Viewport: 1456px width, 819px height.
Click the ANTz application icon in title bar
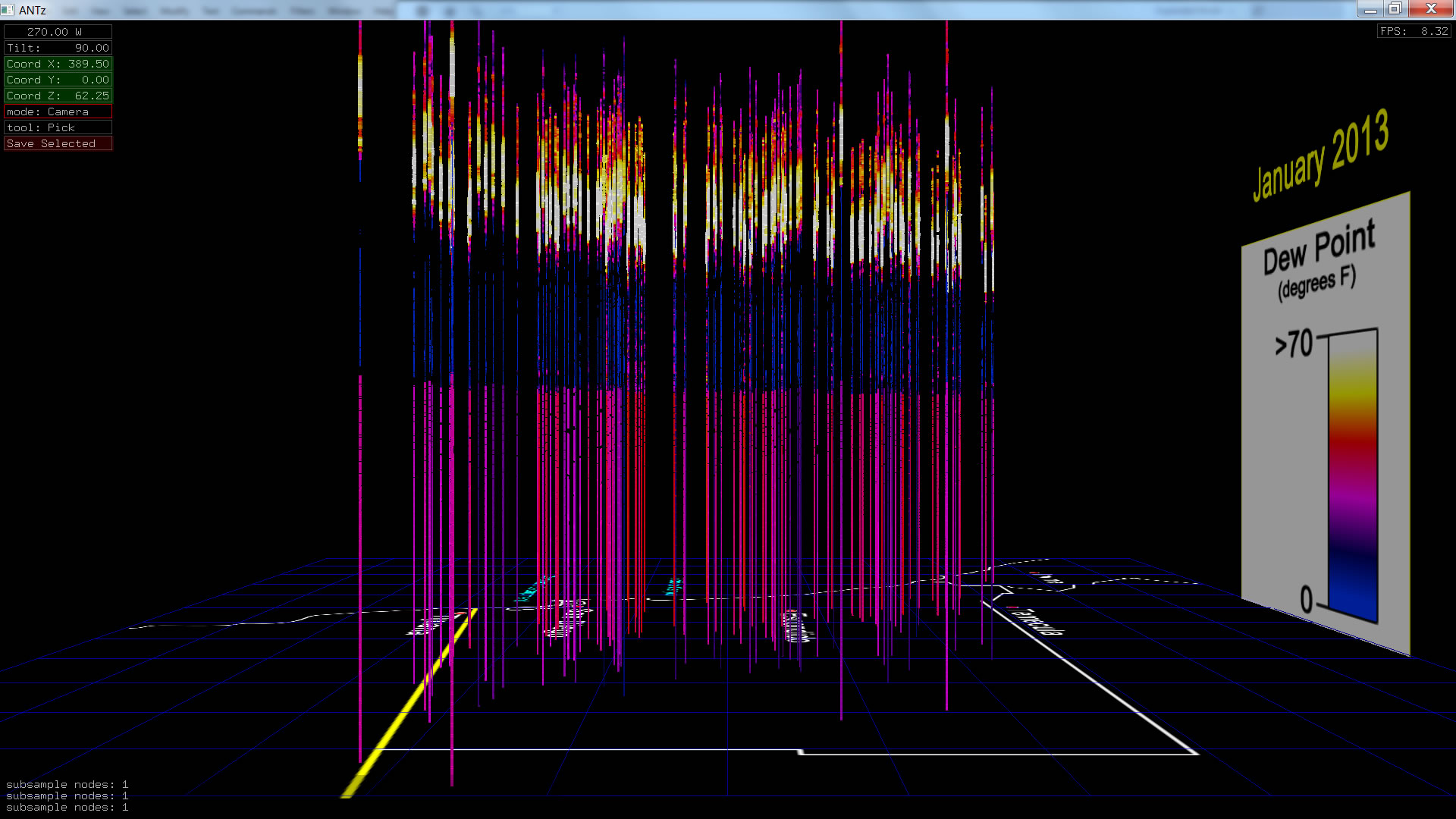(x=8, y=10)
